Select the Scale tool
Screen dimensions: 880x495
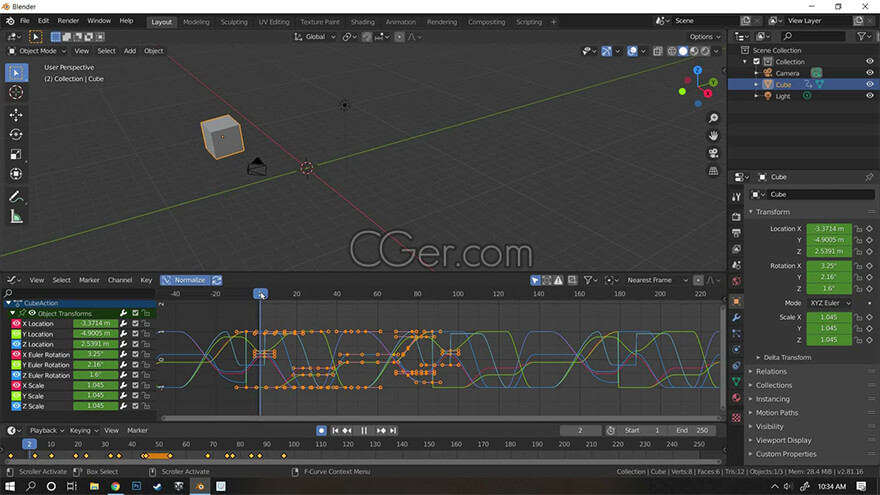pyautogui.click(x=16, y=154)
